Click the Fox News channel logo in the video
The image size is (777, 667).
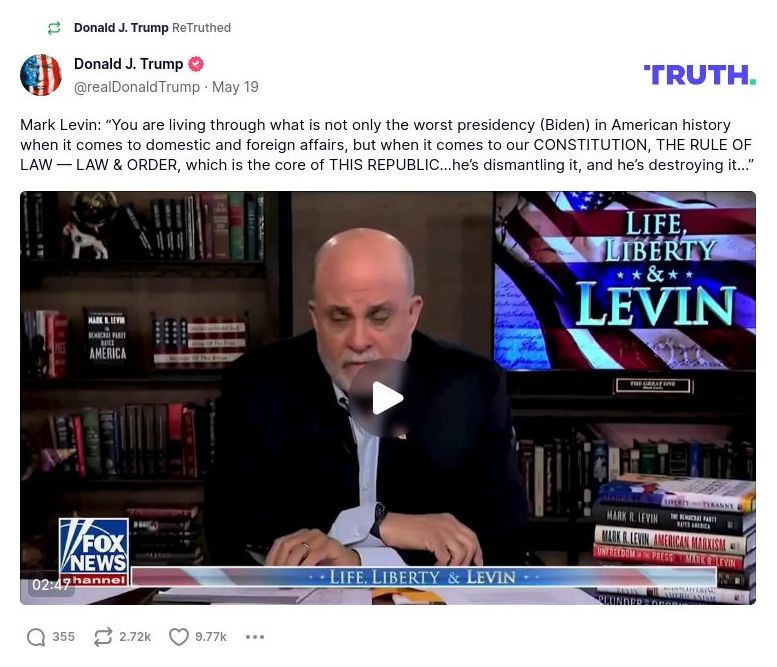pyautogui.click(x=94, y=552)
